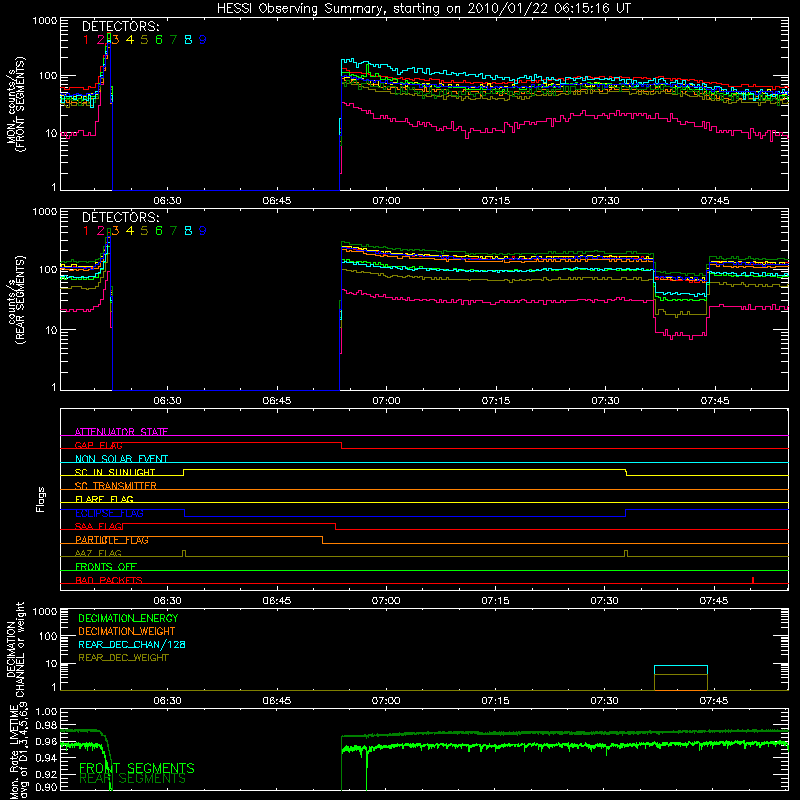Click the GAP_FLAG label
Image resolution: width=800 pixels, height=800 pixels.
click(98, 445)
